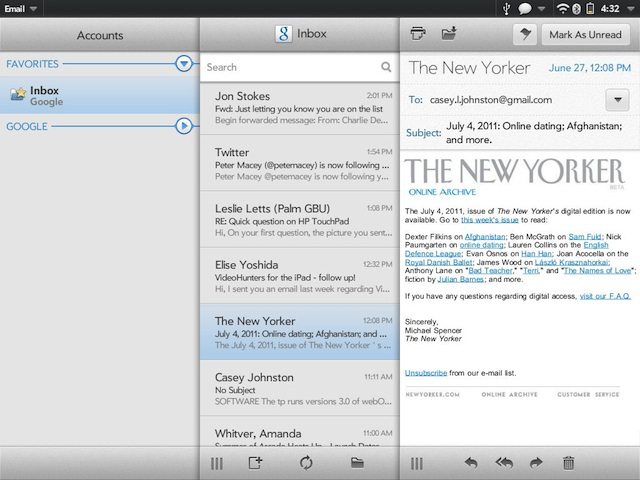Screen dimensions: 640x480
Task: Click the László Krasznahorkai link
Action: [571, 262]
